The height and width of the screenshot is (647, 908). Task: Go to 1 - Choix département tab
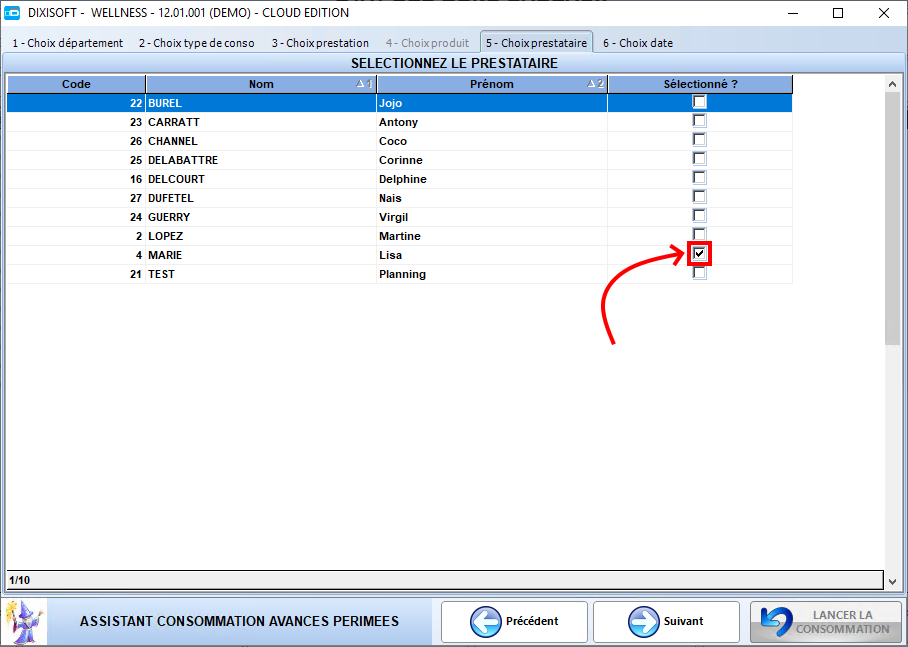[x=68, y=43]
